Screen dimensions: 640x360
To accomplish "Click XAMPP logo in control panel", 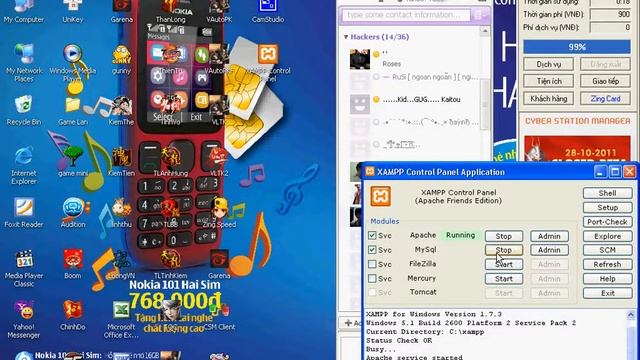I will [x=380, y=196].
